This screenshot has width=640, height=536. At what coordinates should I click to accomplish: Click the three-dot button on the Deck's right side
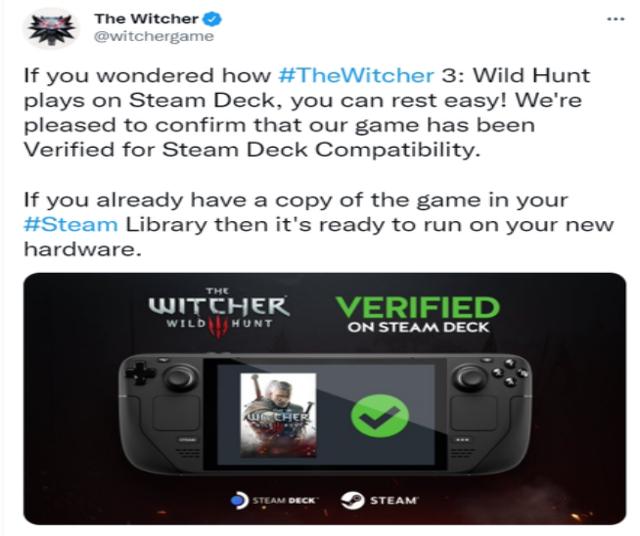[x=461, y=440]
